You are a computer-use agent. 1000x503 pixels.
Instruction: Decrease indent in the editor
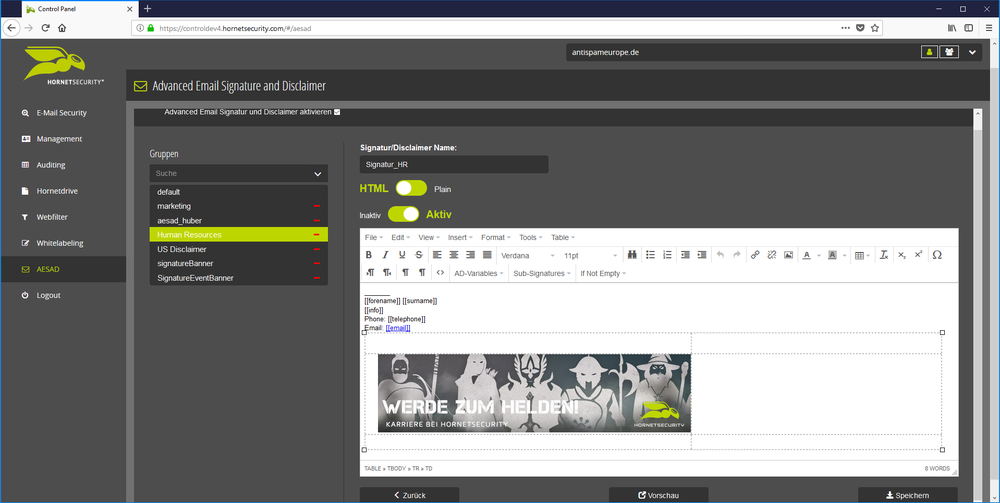[x=685, y=255]
